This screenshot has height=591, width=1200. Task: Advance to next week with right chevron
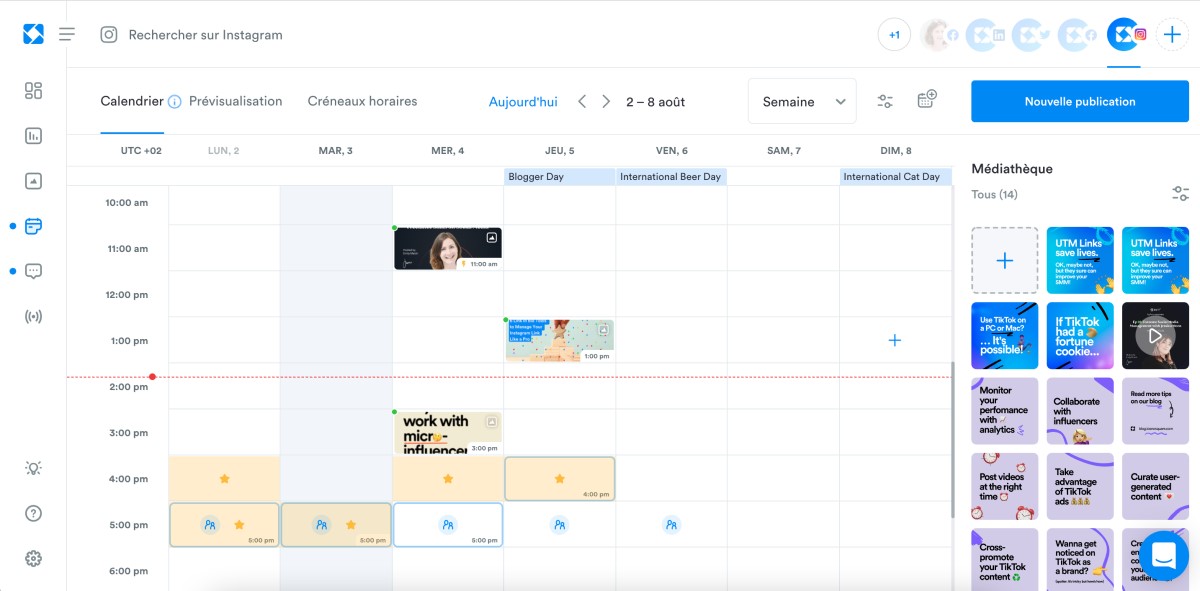click(606, 100)
